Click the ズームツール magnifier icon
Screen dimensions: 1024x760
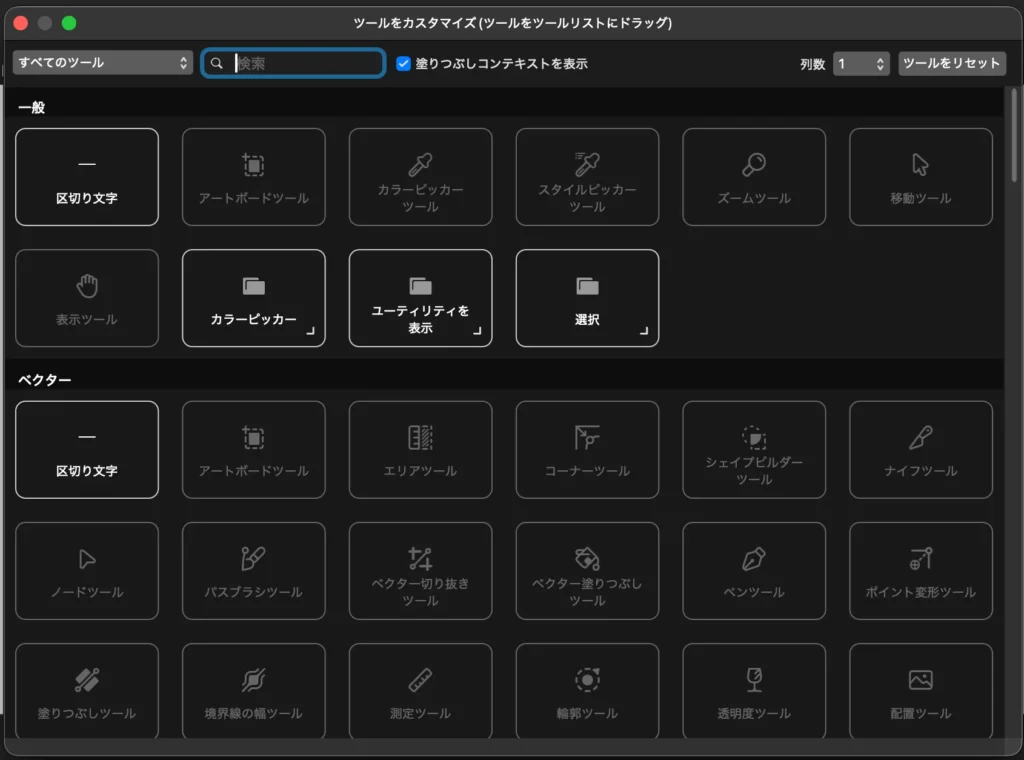point(754,165)
